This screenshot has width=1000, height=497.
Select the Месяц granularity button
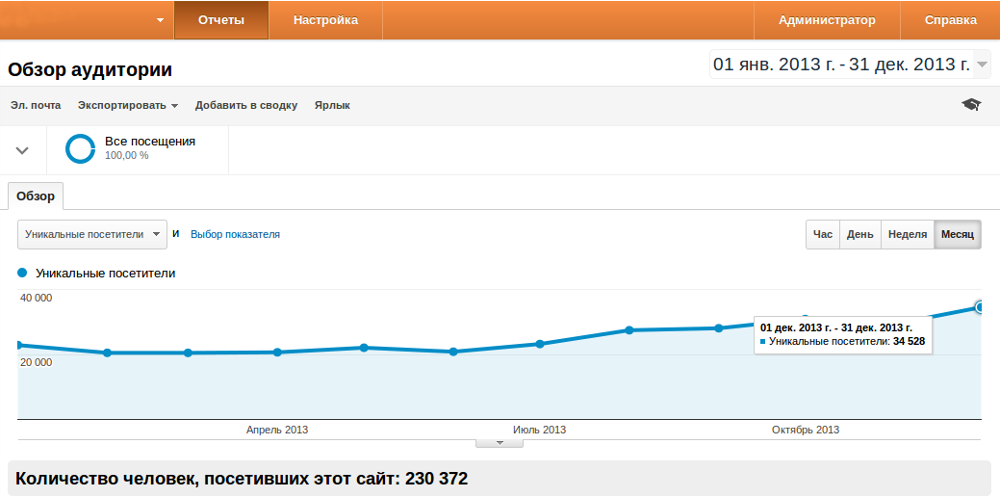coord(957,234)
